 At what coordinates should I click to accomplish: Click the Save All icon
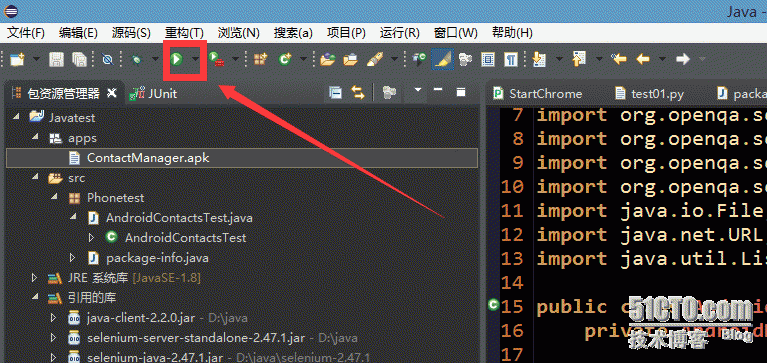click(x=79, y=59)
